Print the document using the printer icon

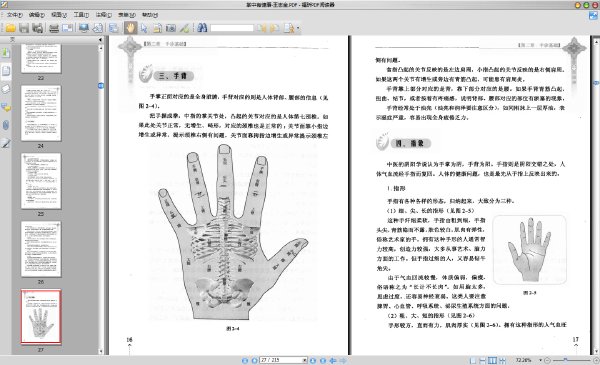54,28
